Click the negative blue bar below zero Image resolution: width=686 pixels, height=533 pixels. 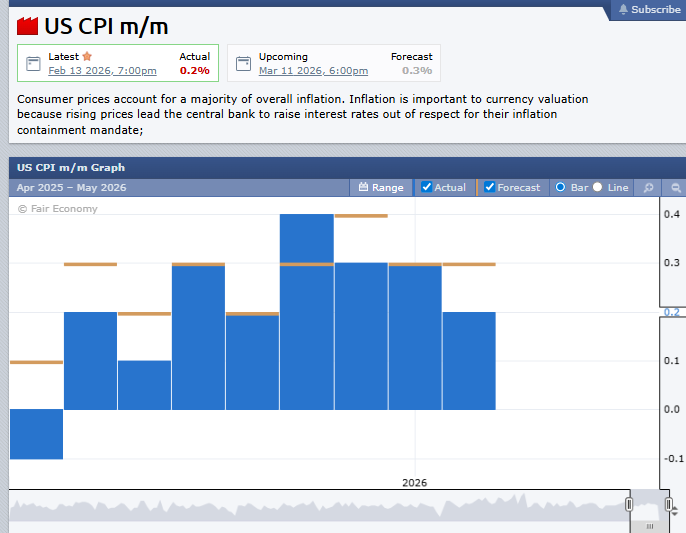36,434
